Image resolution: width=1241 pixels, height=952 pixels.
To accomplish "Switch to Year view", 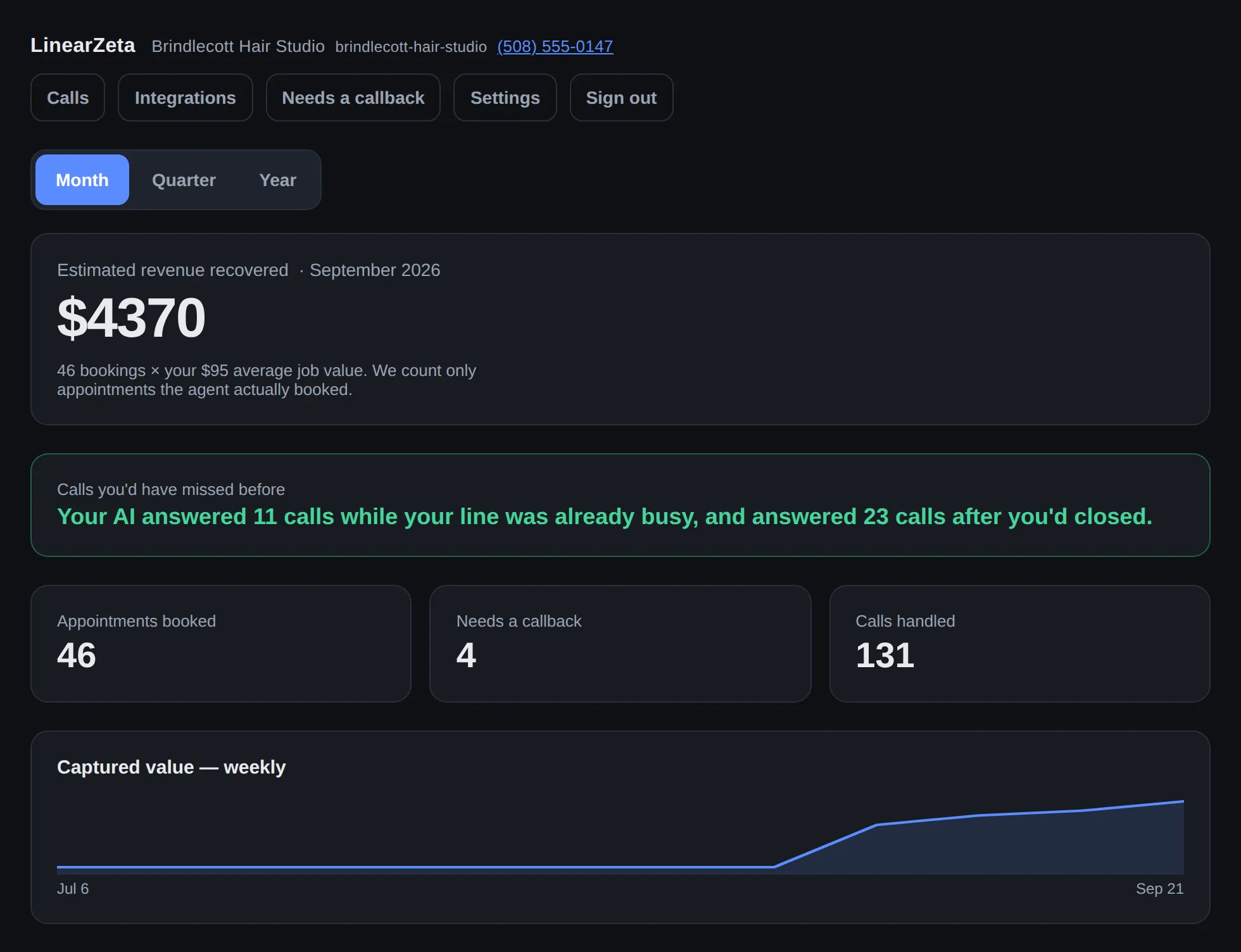I will [x=277, y=180].
